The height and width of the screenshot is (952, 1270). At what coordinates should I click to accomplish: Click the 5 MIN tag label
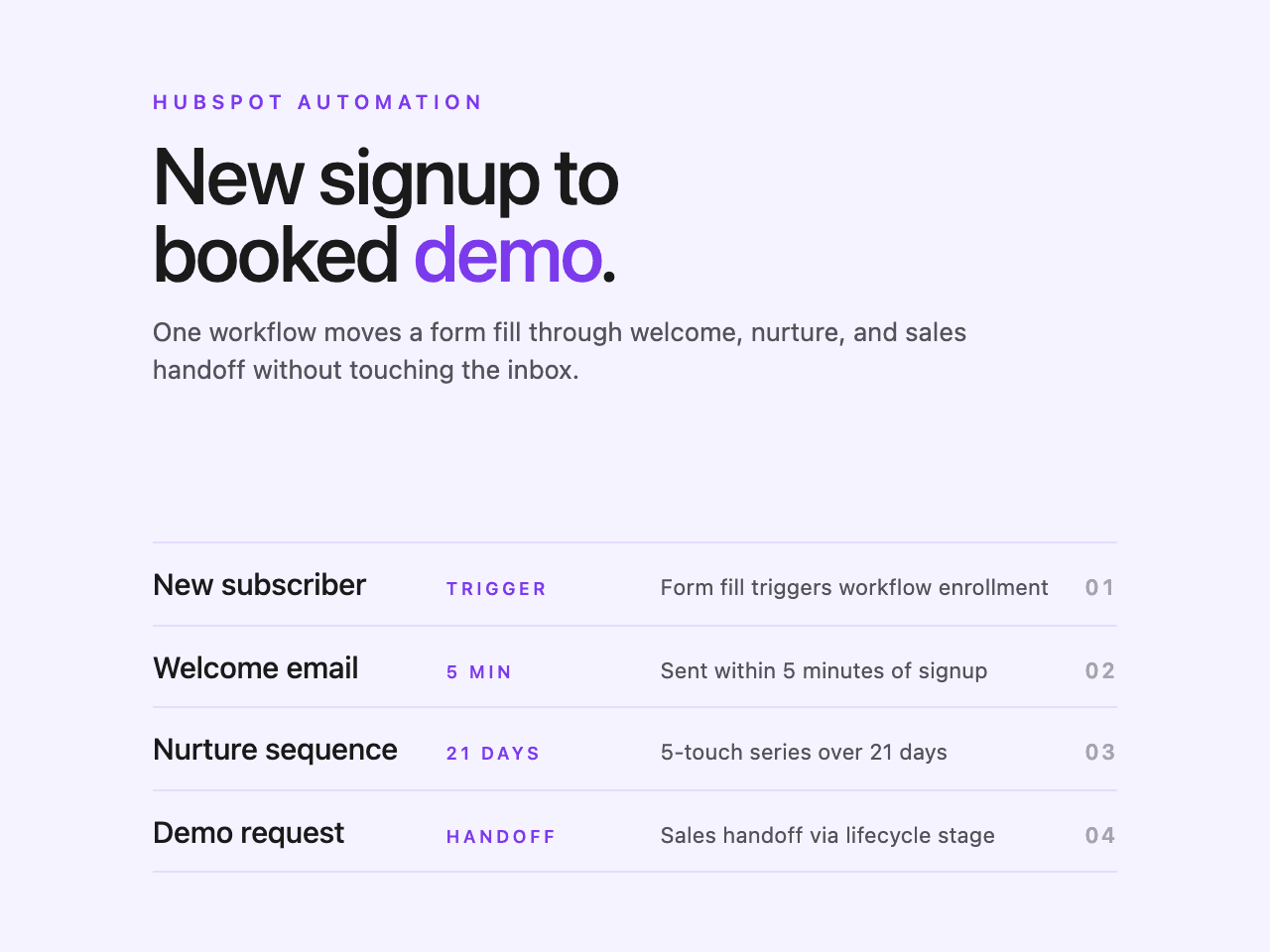tap(479, 672)
